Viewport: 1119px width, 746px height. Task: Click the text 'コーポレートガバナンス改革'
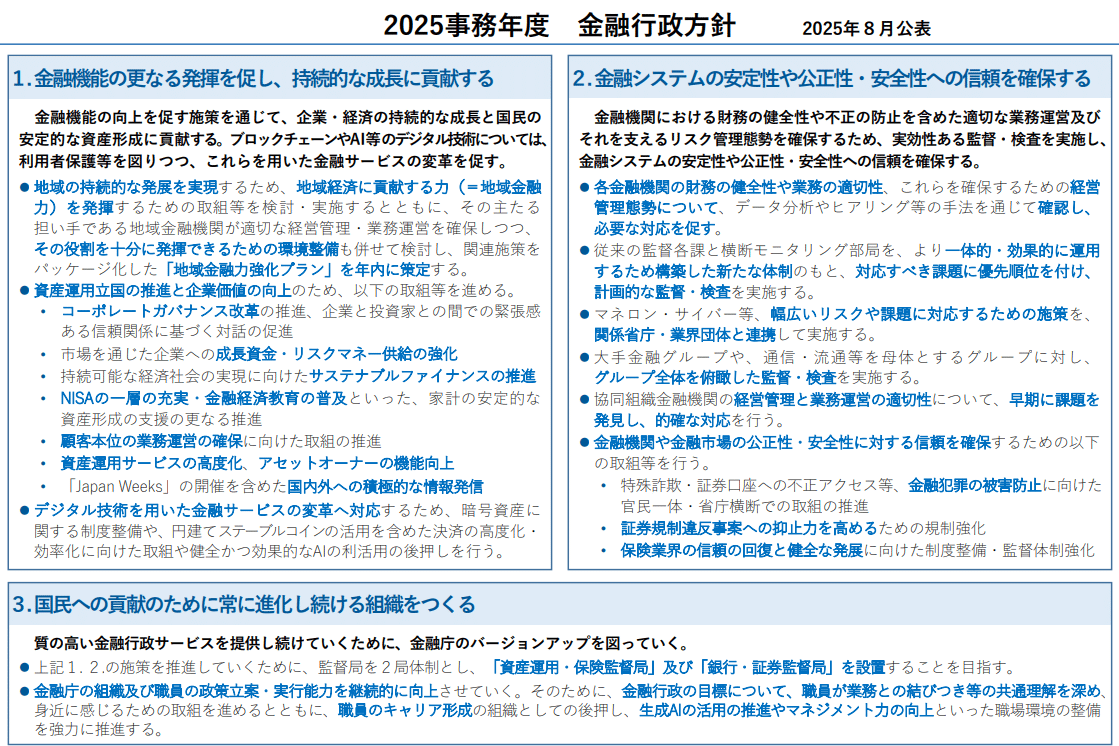160,311
